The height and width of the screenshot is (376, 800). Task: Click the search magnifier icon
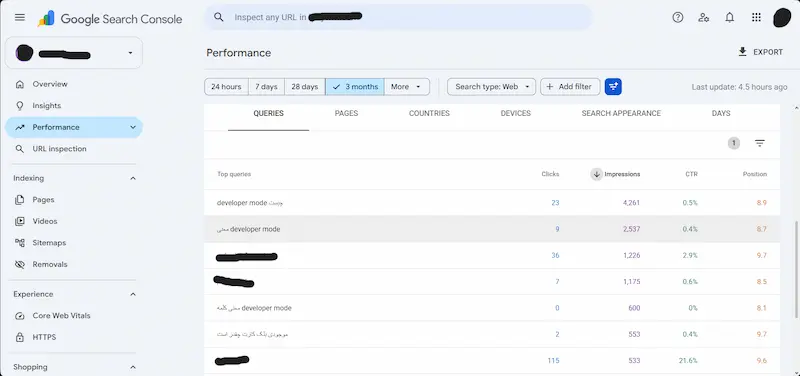(x=219, y=17)
